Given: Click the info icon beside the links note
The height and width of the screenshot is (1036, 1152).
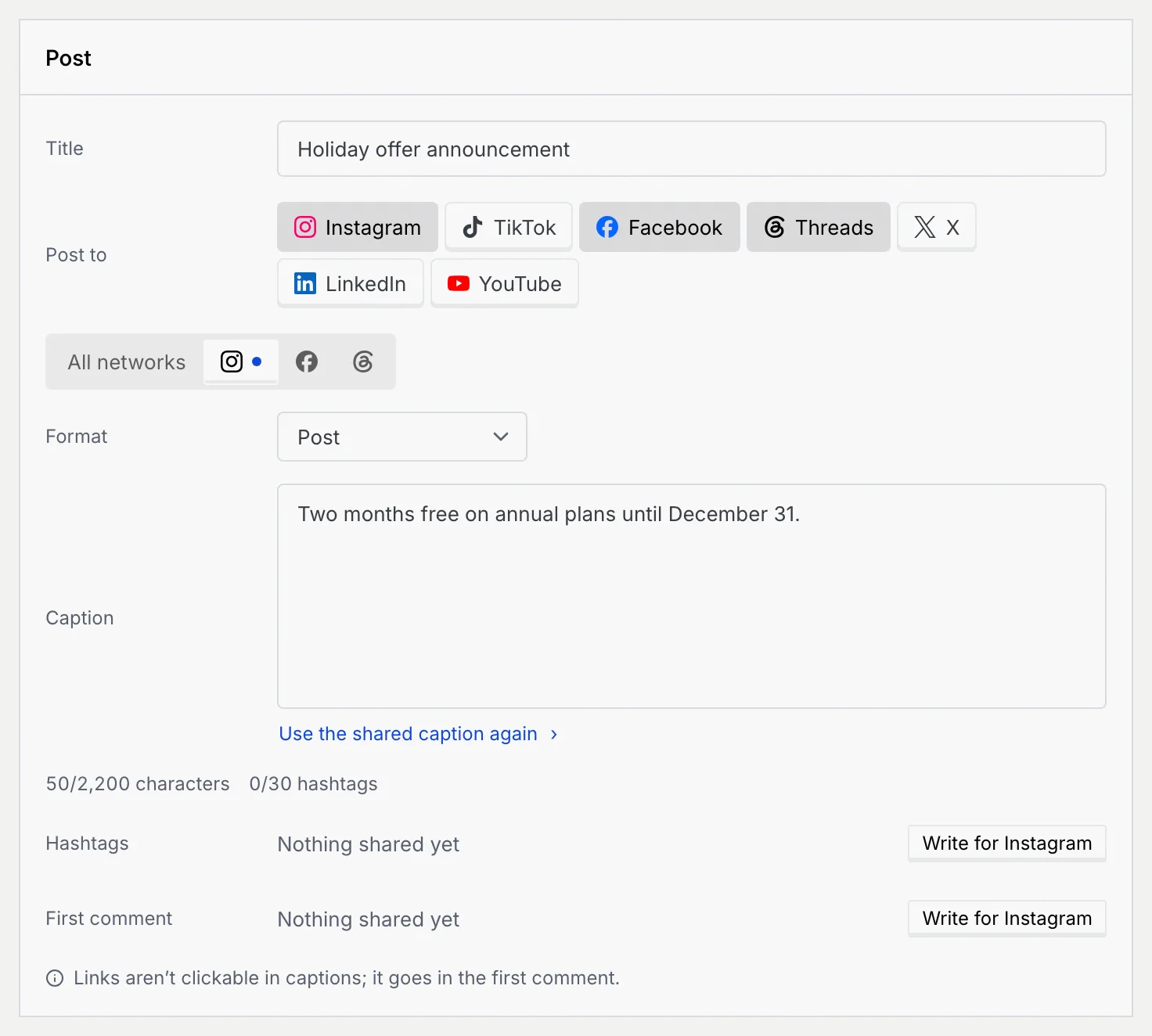Looking at the screenshot, I should click(55, 978).
